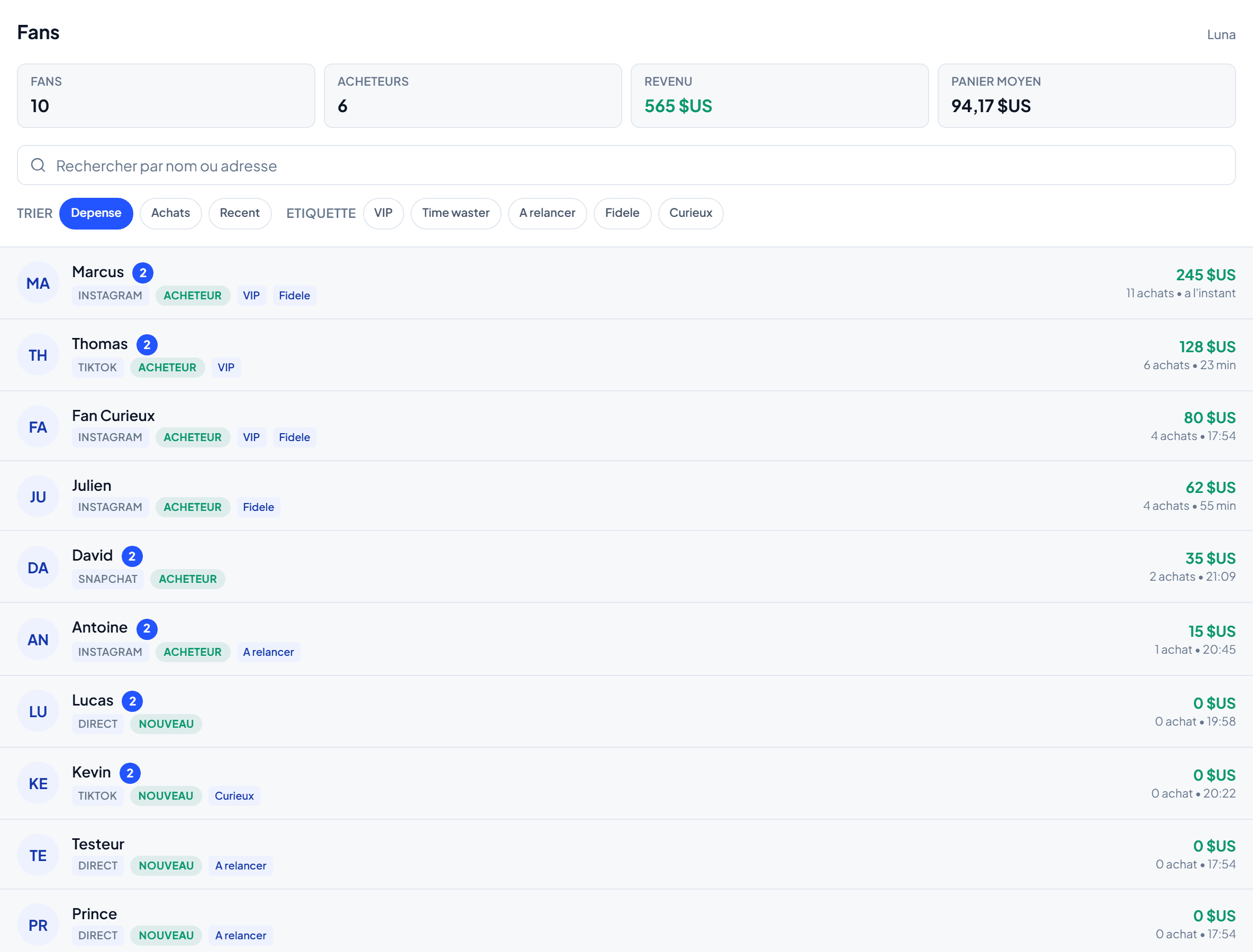Filter by VIP etiquette chip
Screen dimensions: 1253x952
click(383, 213)
